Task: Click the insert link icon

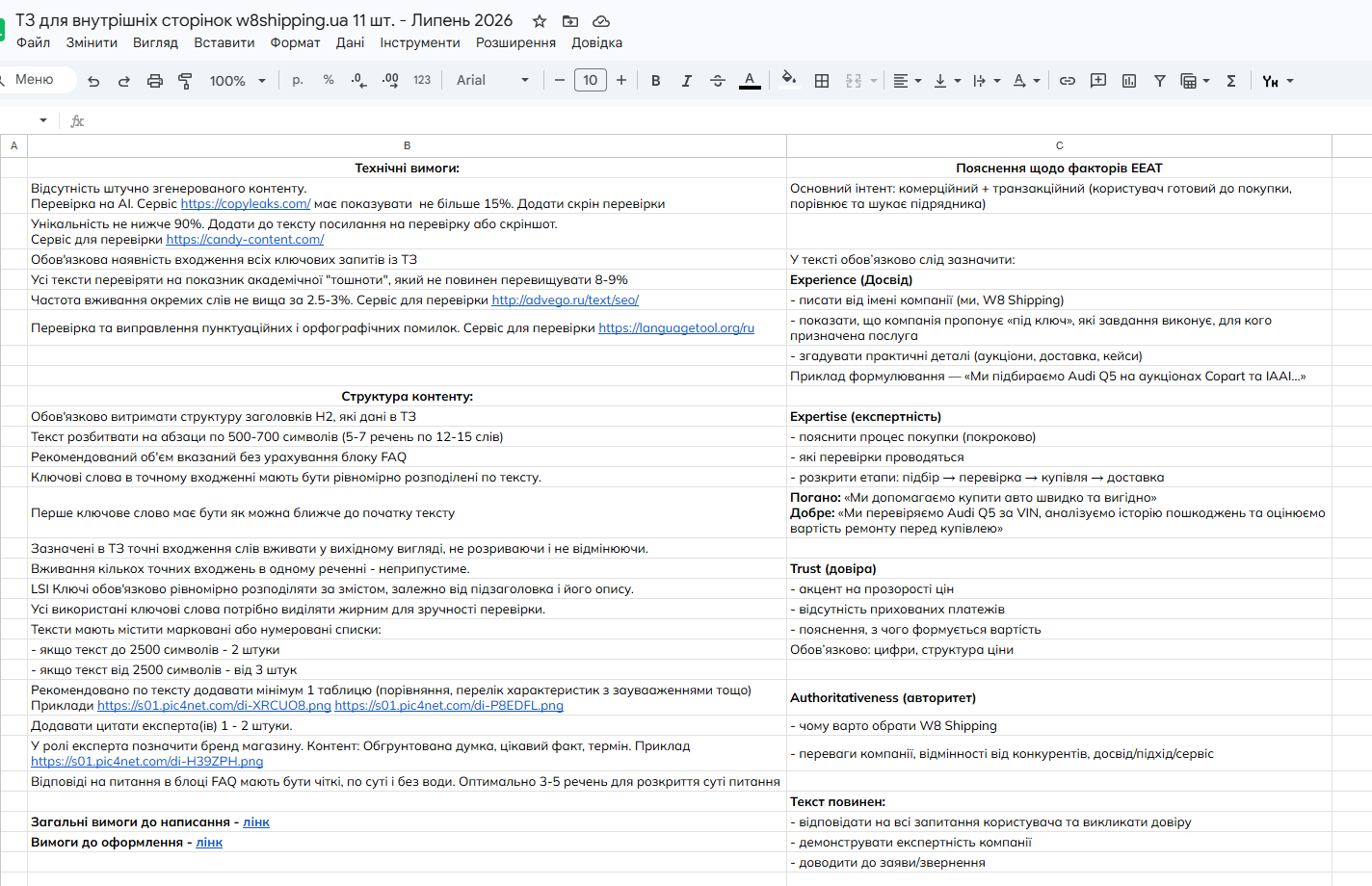Action: 1068,81
